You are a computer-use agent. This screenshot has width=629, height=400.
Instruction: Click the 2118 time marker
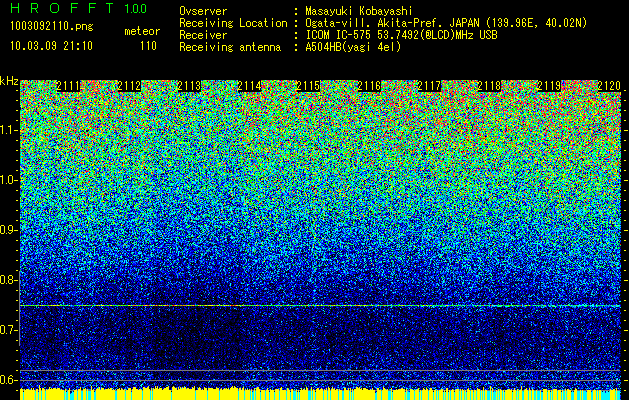coord(489,86)
